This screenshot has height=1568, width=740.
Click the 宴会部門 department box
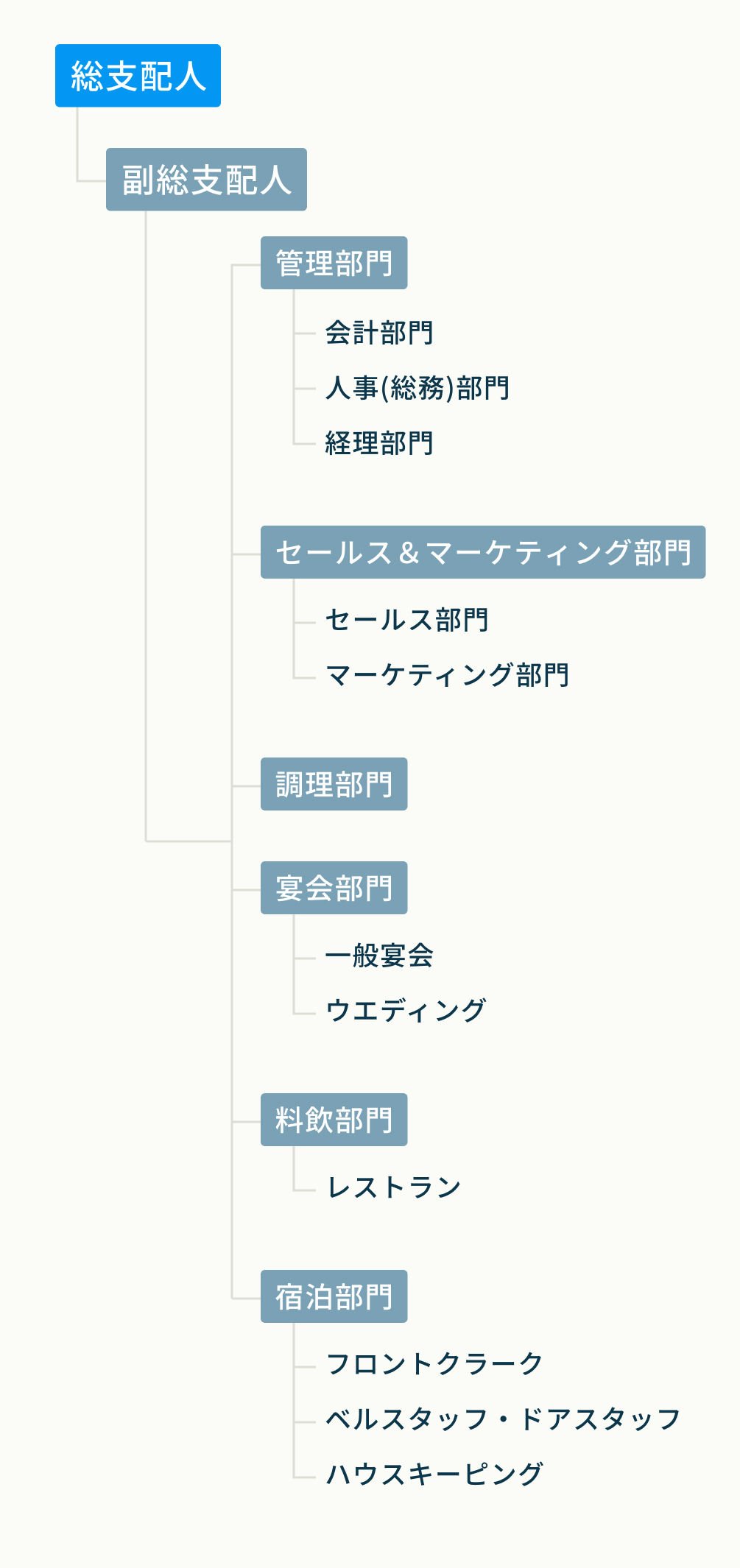tap(334, 888)
